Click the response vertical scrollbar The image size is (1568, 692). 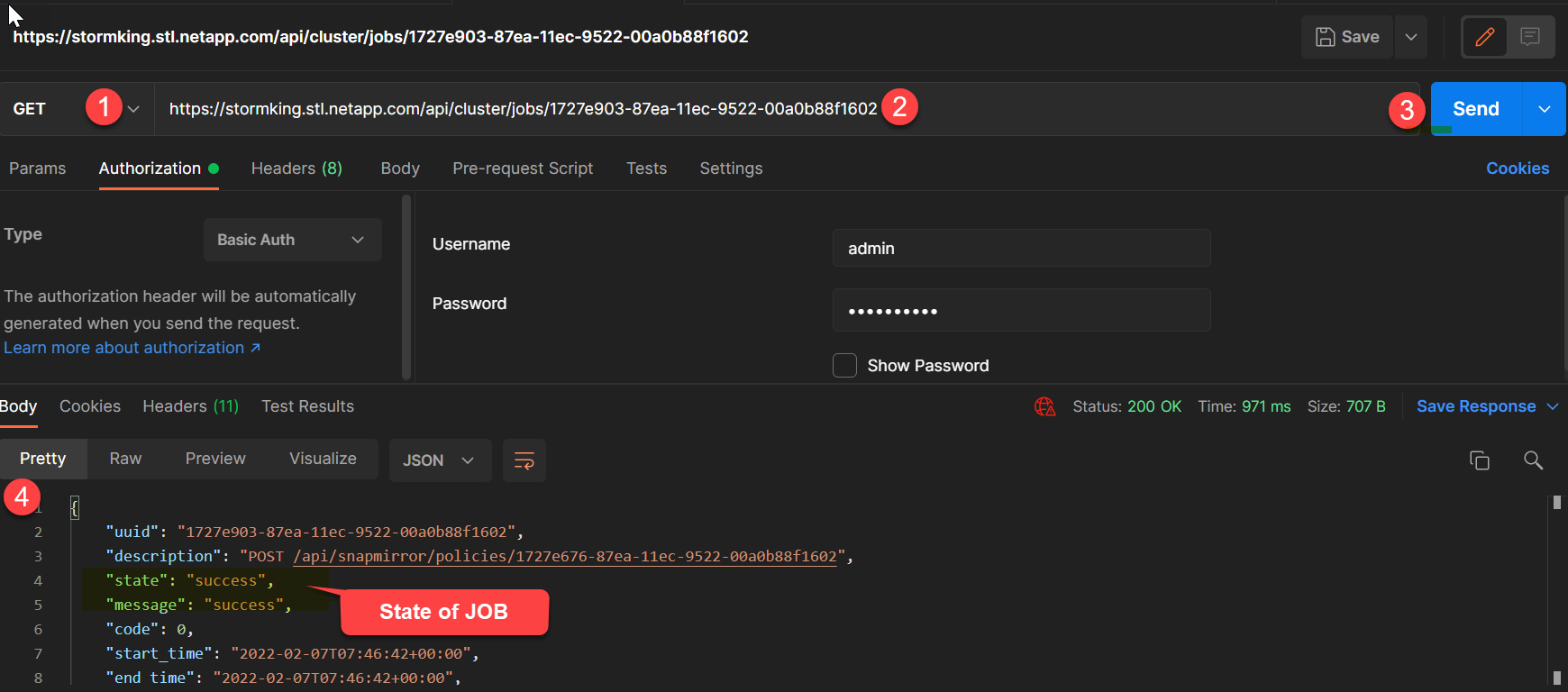pyautogui.click(x=1556, y=586)
